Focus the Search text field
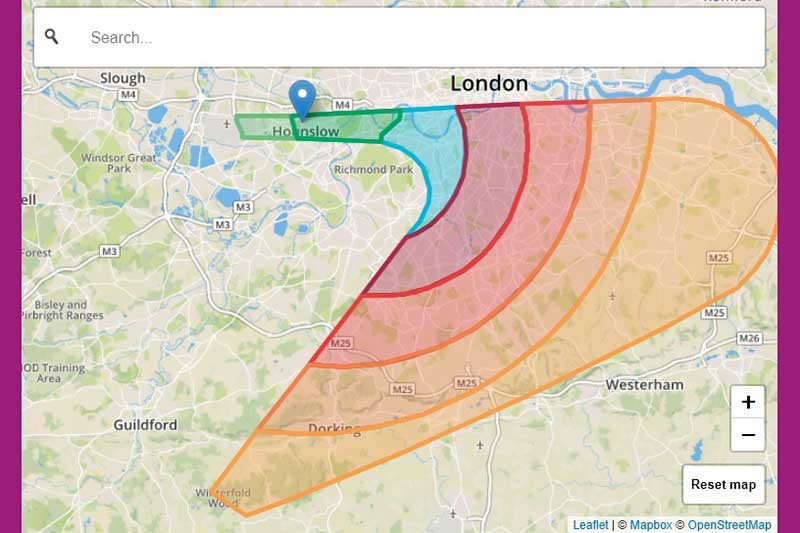800x533 pixels. tap(399, 37)
